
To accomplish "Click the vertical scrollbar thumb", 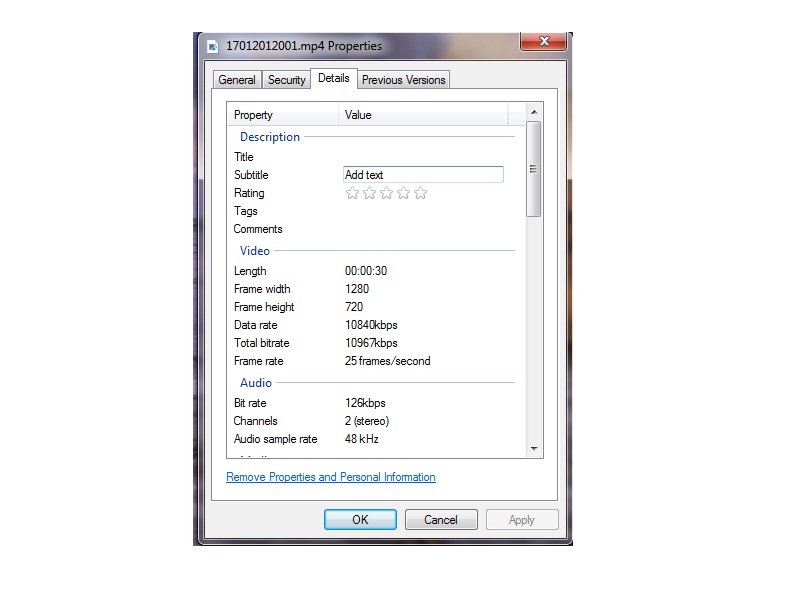I will click(533, 168).
